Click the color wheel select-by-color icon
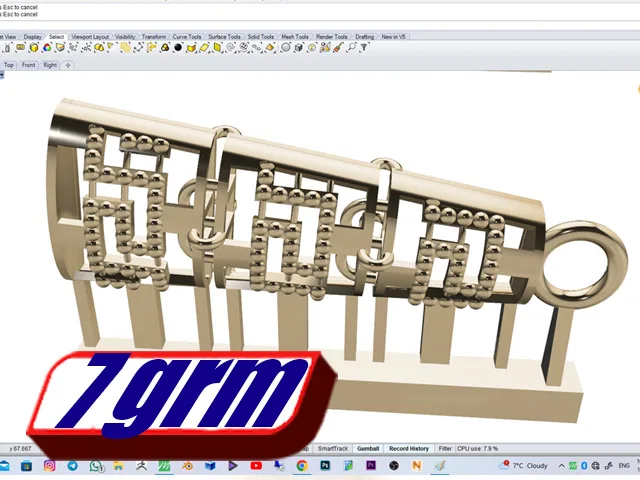The height and width of the screenshot is (480, 640). [x=47, y=48]
